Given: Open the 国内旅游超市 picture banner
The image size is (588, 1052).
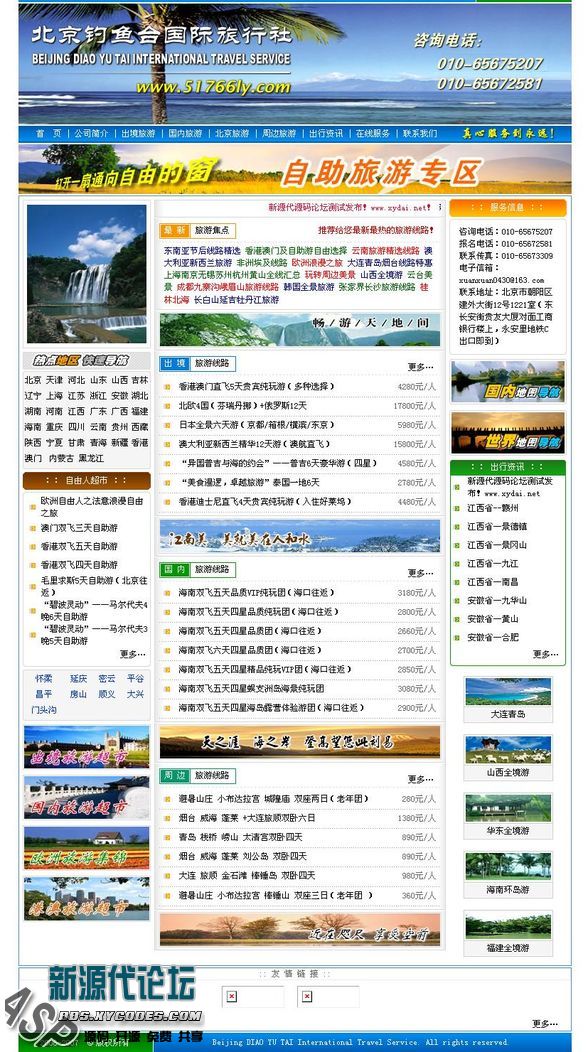Looking at the screenshot, I should tap(87, 797).
